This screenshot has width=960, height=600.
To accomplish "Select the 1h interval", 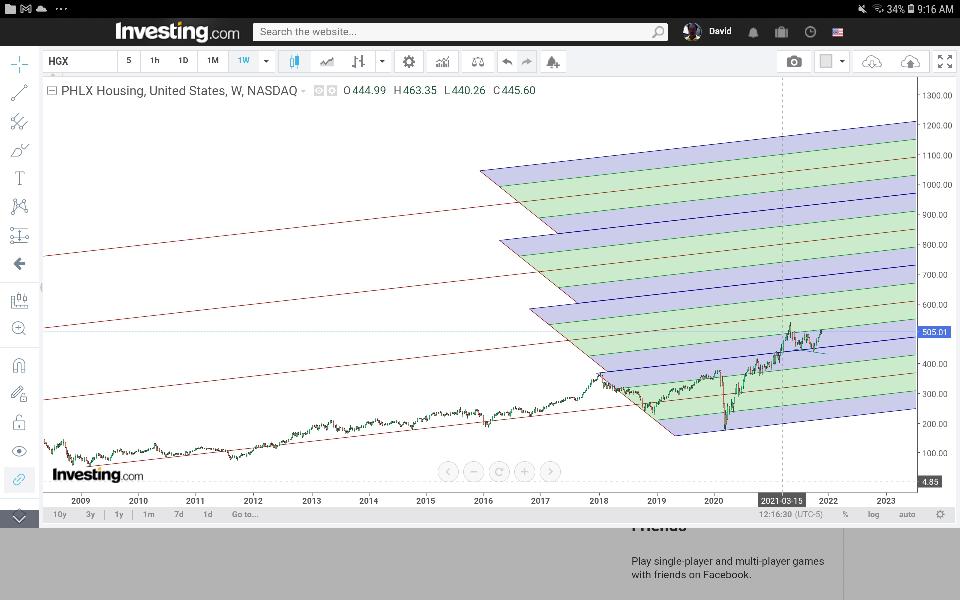I will (x=155, y=61).
